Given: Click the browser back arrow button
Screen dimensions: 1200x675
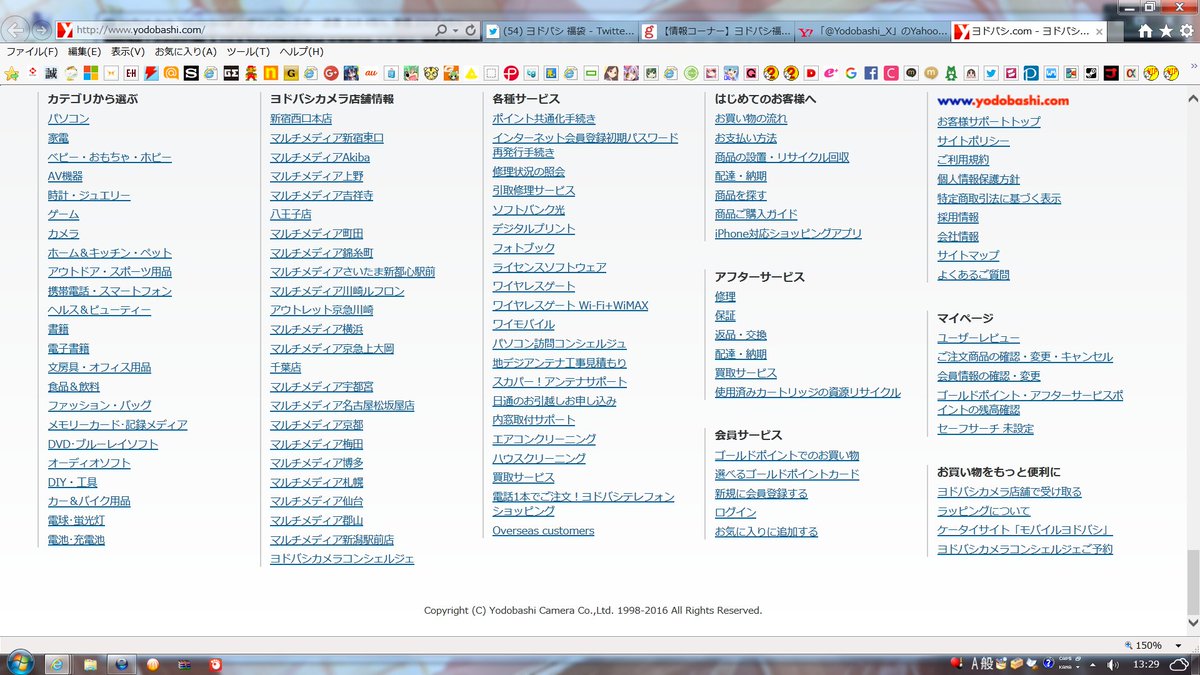Looking at the screenshot, I should (17, 30).
